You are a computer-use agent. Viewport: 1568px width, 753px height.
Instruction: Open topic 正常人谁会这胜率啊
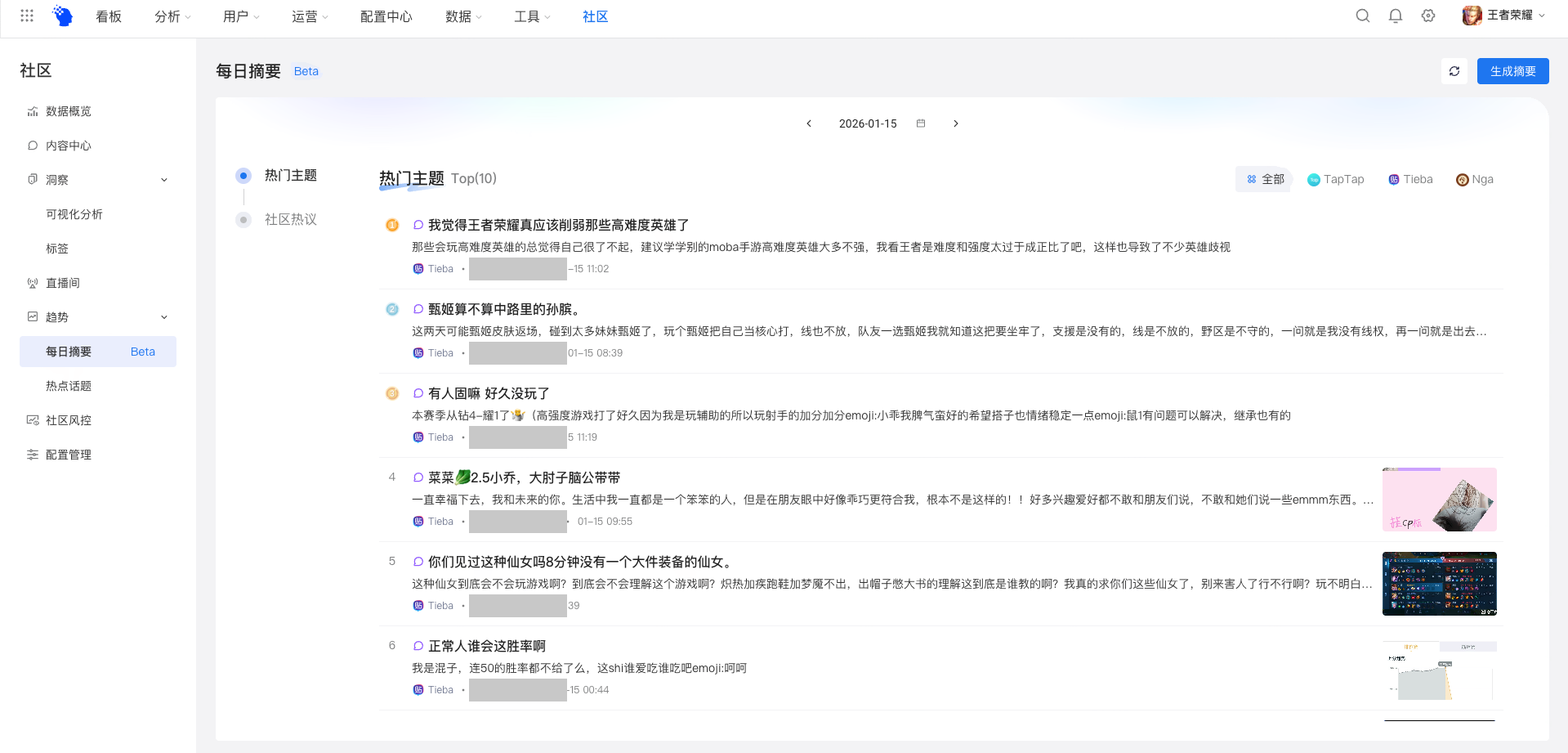click(x=487, y=646)
